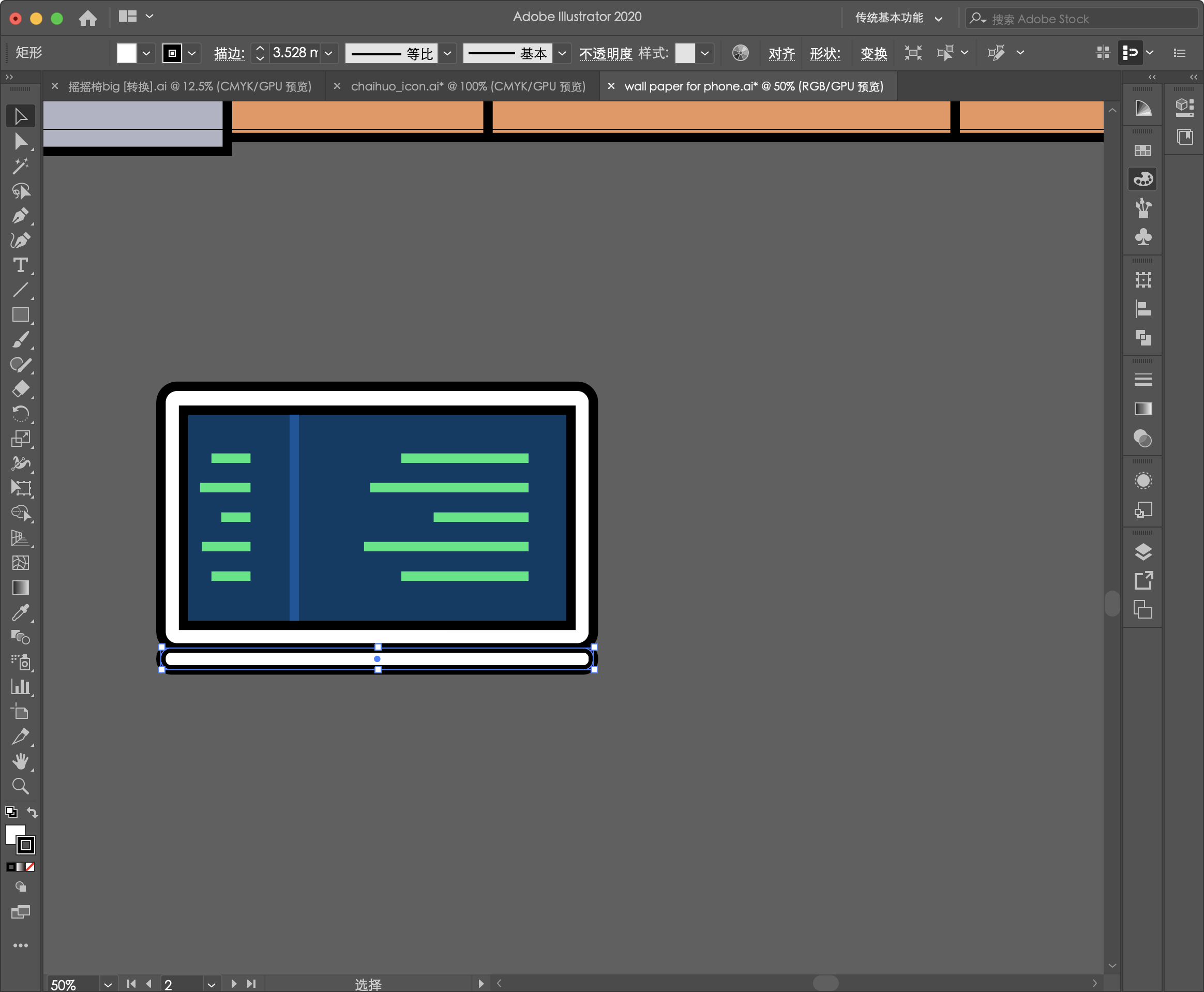This screenshot has width=1204, height=992.
Task: Click 对齐 align button
Action: point(781,53)
